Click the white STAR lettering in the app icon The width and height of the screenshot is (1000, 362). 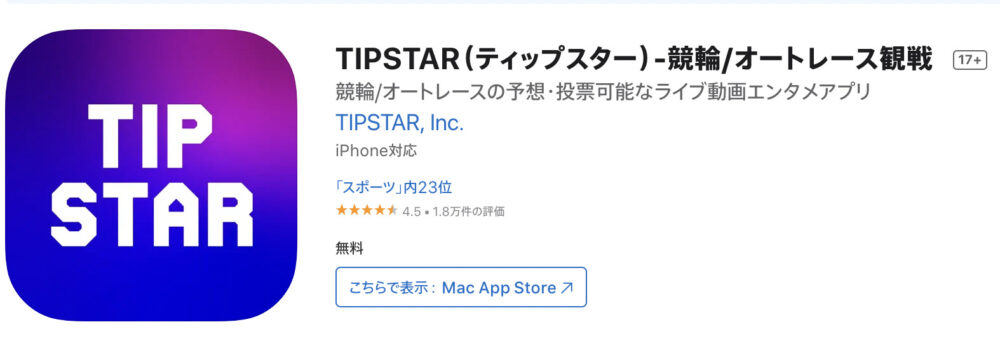152,214
